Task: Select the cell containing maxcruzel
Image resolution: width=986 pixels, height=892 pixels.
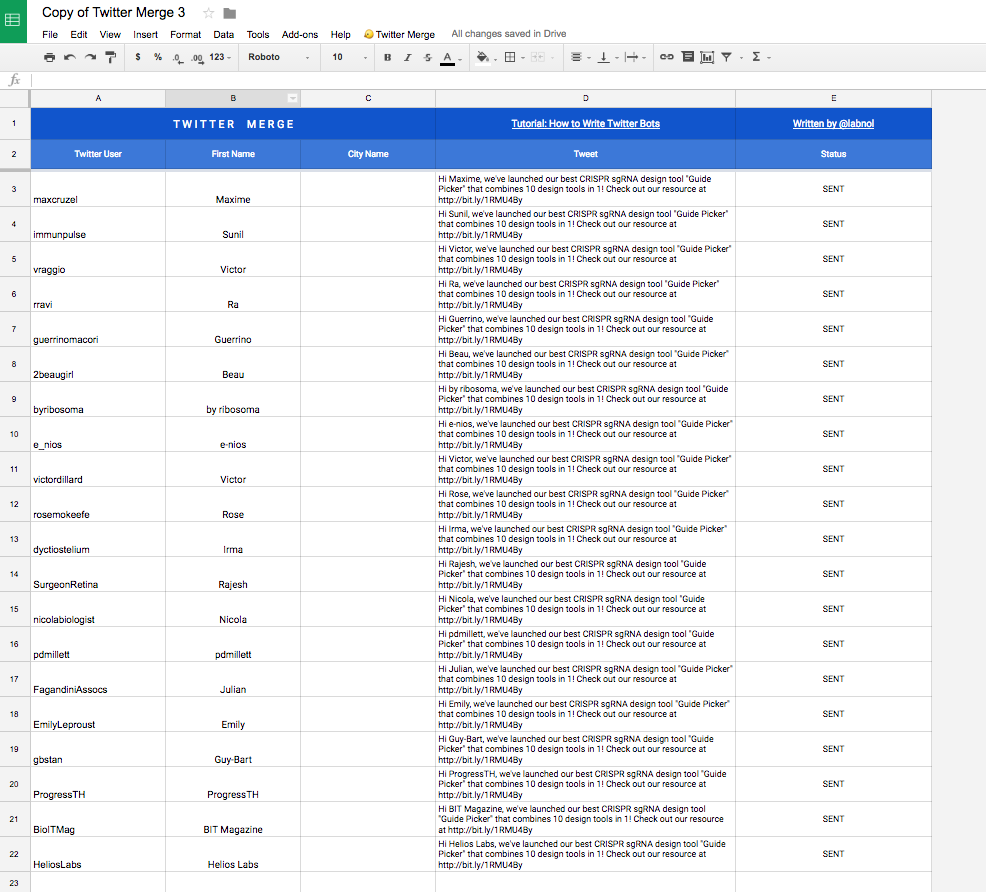Action: pyautogui.click(x=98, y=189)
